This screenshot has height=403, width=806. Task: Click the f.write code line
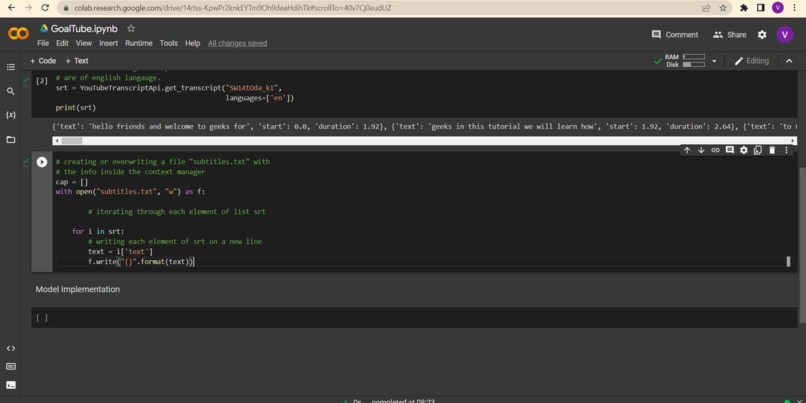coord(141,262)
